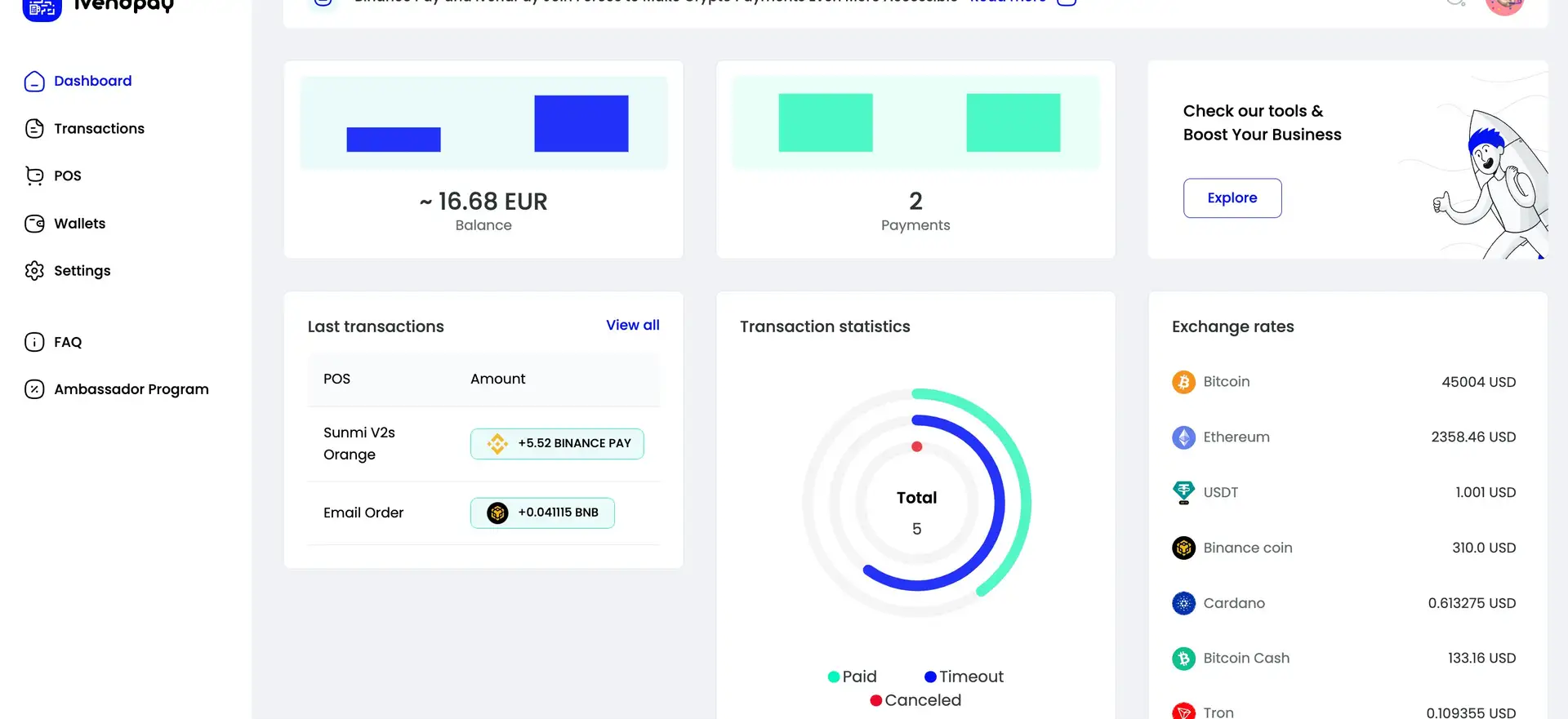
Task: Toggle the Timeout legend in chart
Action: [x=964, y=677]
